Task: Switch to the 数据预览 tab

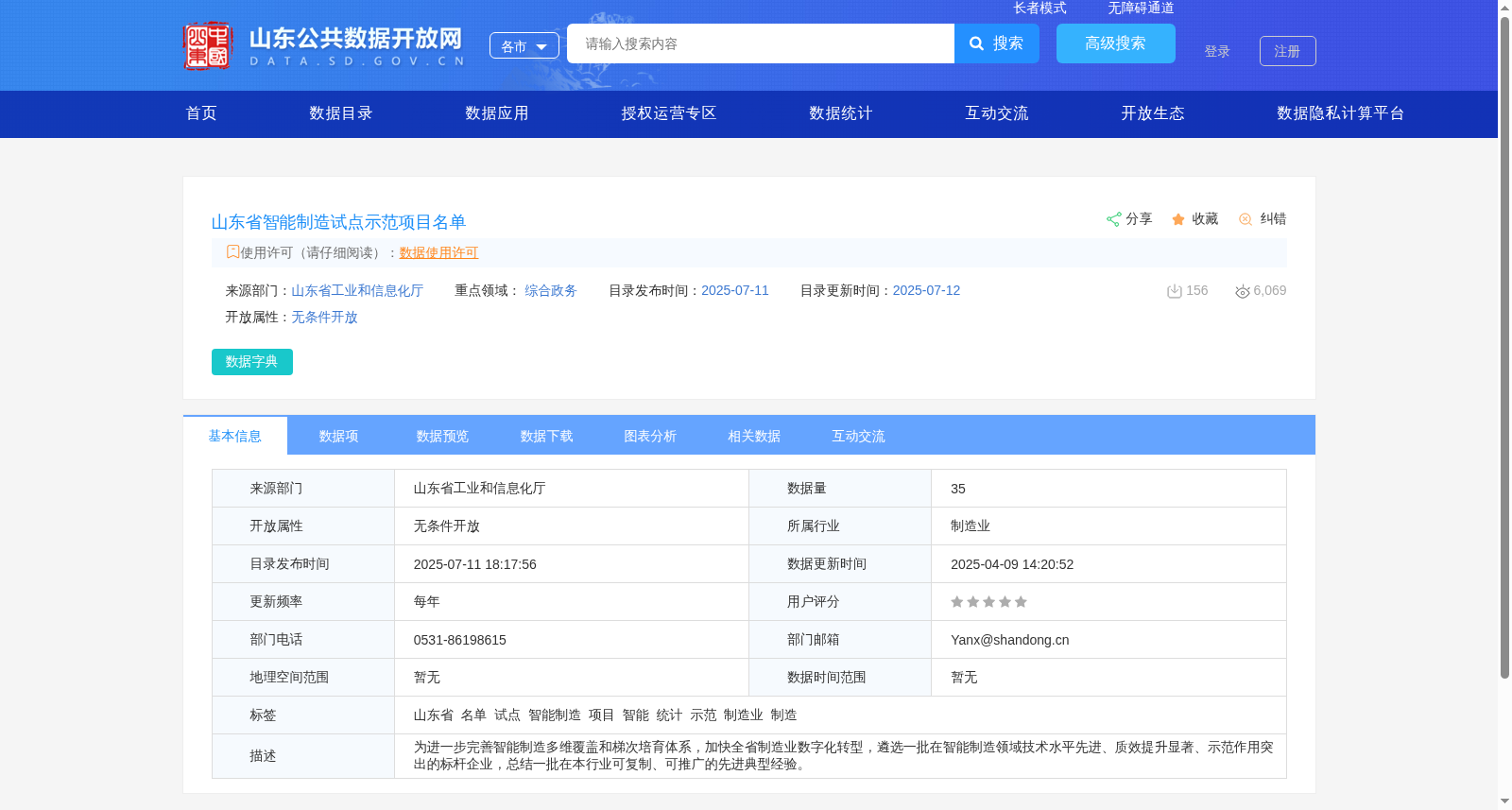Action: pos(443,436)
